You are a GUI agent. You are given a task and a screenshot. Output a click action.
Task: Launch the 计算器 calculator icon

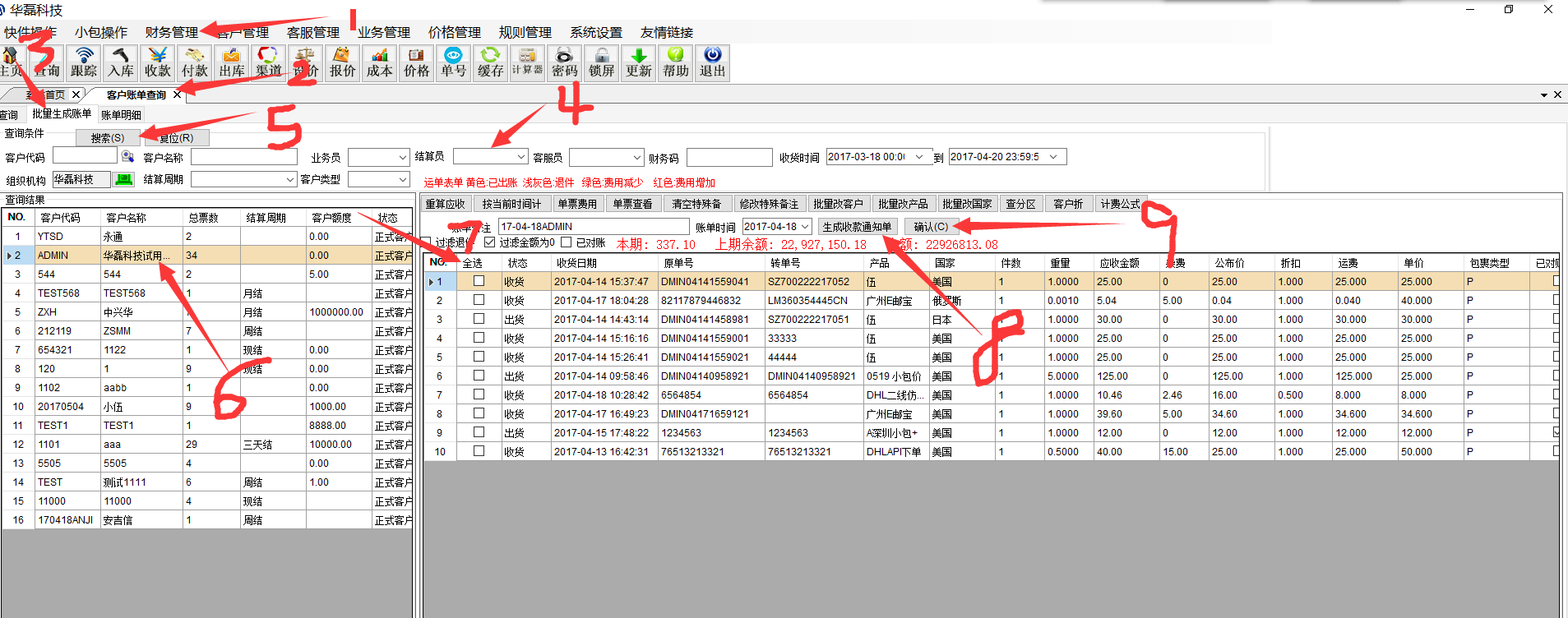point(527,62)
